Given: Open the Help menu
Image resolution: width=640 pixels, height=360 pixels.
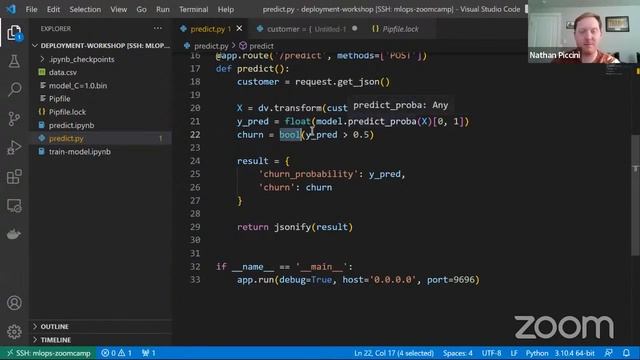Looking at the screenshot, I should point(226,9).
